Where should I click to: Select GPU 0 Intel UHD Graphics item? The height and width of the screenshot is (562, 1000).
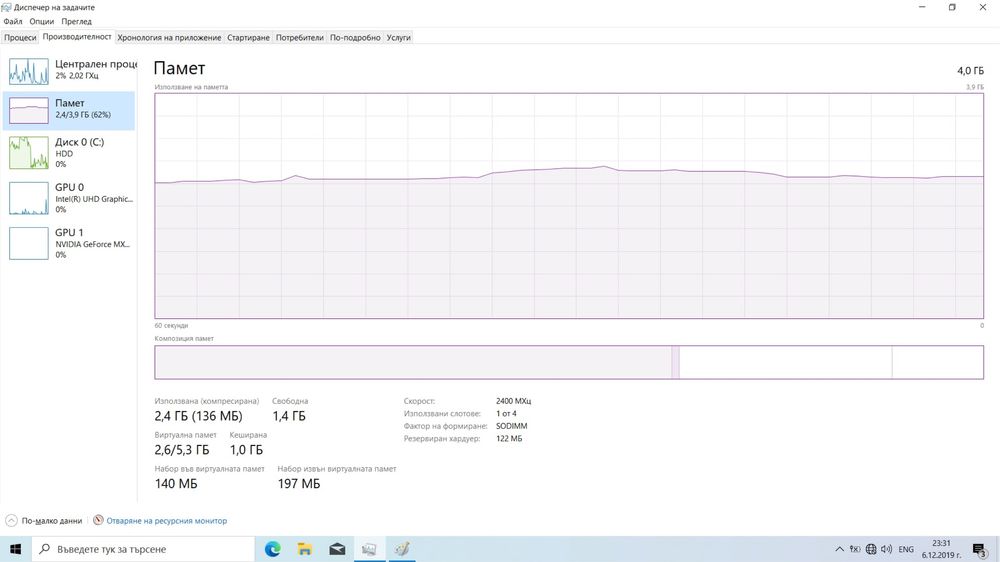click(69, 198)
